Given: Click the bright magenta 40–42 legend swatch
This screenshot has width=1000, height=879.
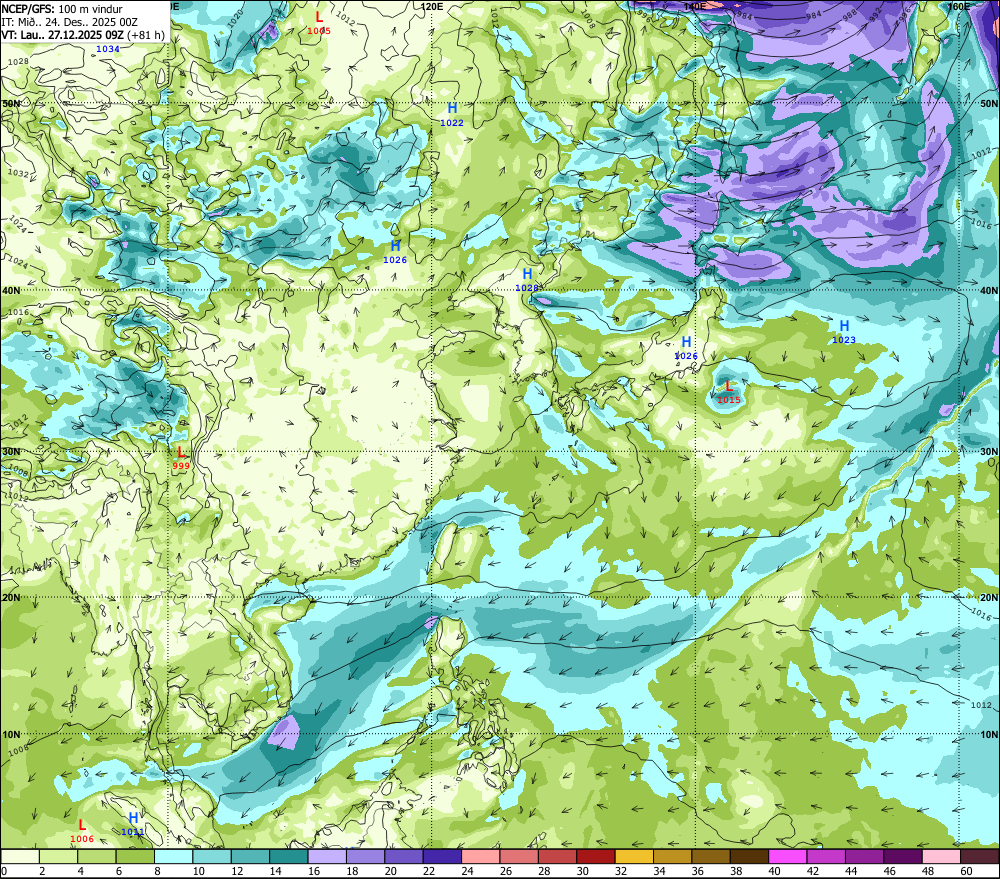Looking at the screenshot, I should click(x=788, y=856).
